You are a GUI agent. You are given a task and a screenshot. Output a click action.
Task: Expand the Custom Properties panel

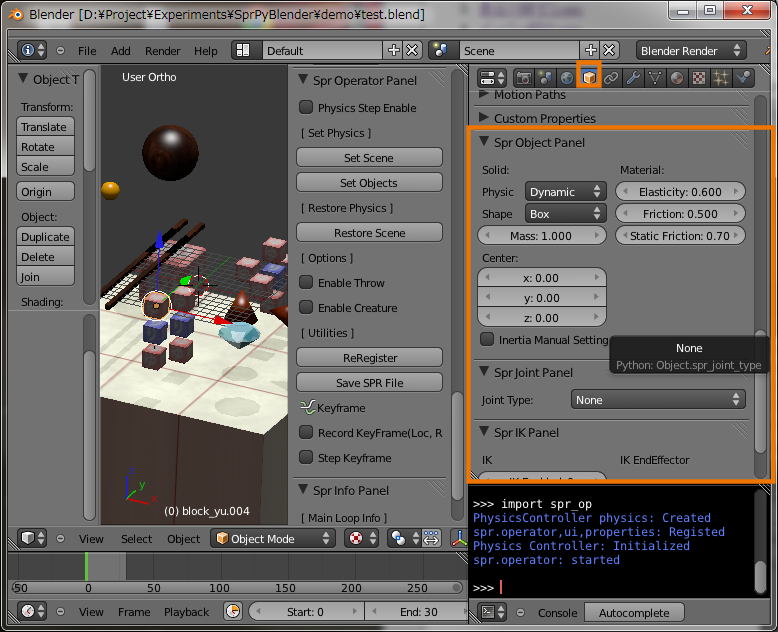(x=545, y=118)
